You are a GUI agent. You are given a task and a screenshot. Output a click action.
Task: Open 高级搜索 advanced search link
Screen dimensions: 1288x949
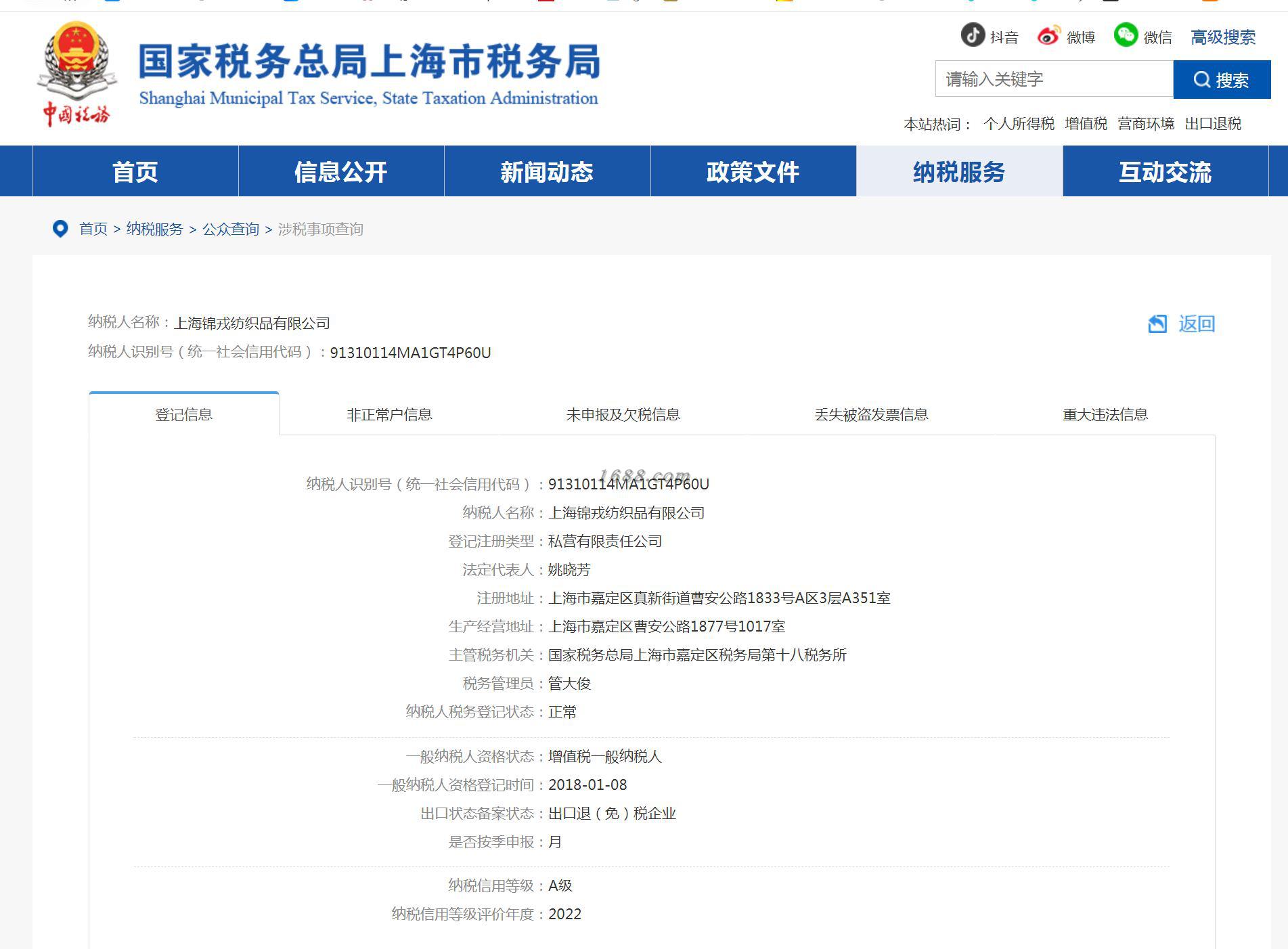1222,37
